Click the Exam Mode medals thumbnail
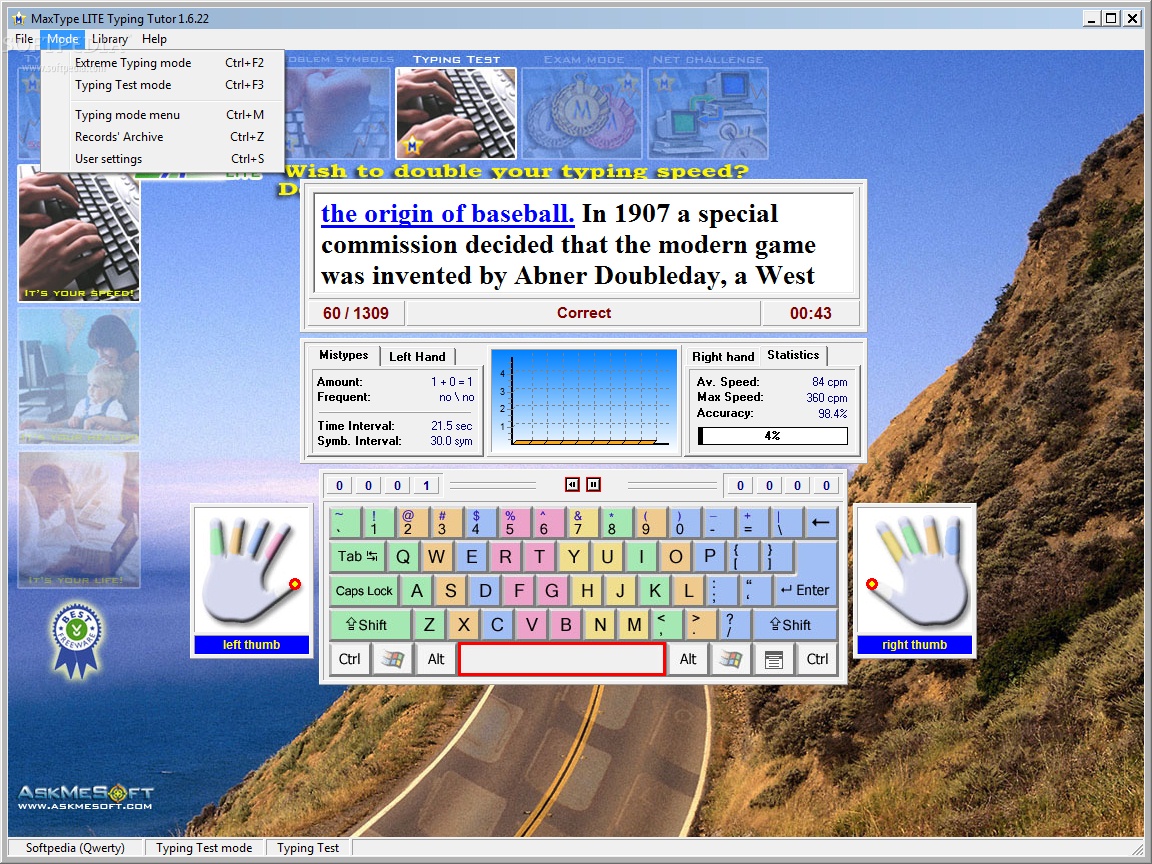Viewport: 1152px width, 864px height. (x=582, y=113)
